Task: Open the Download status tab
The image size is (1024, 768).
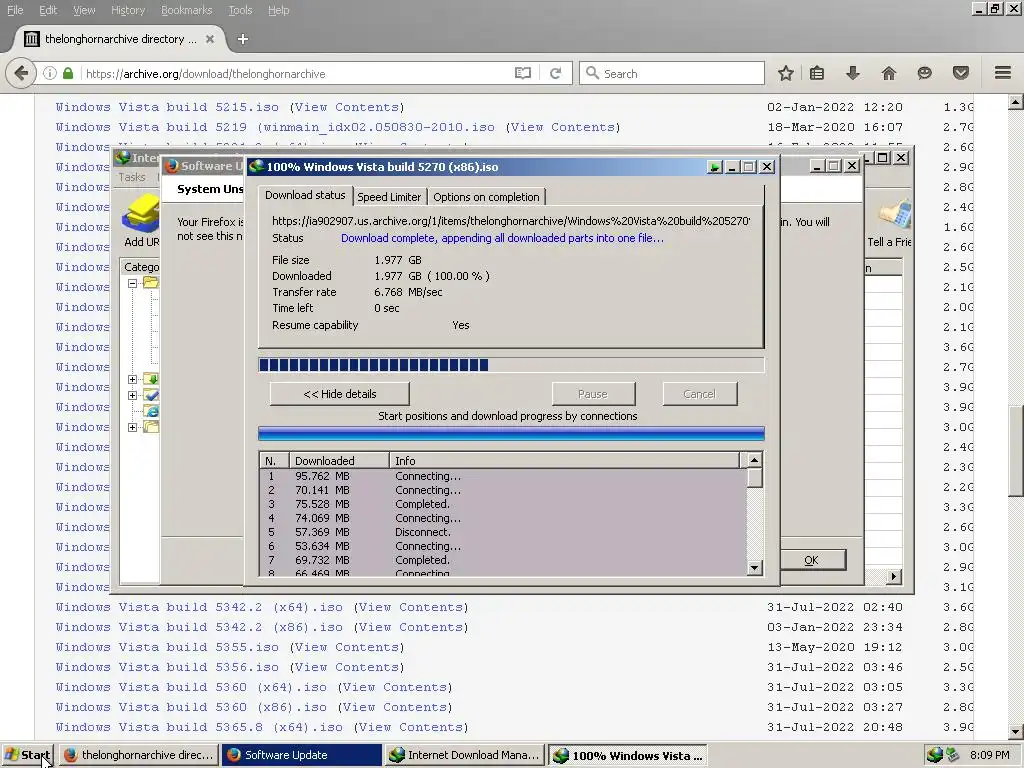Action: (305, 195)
